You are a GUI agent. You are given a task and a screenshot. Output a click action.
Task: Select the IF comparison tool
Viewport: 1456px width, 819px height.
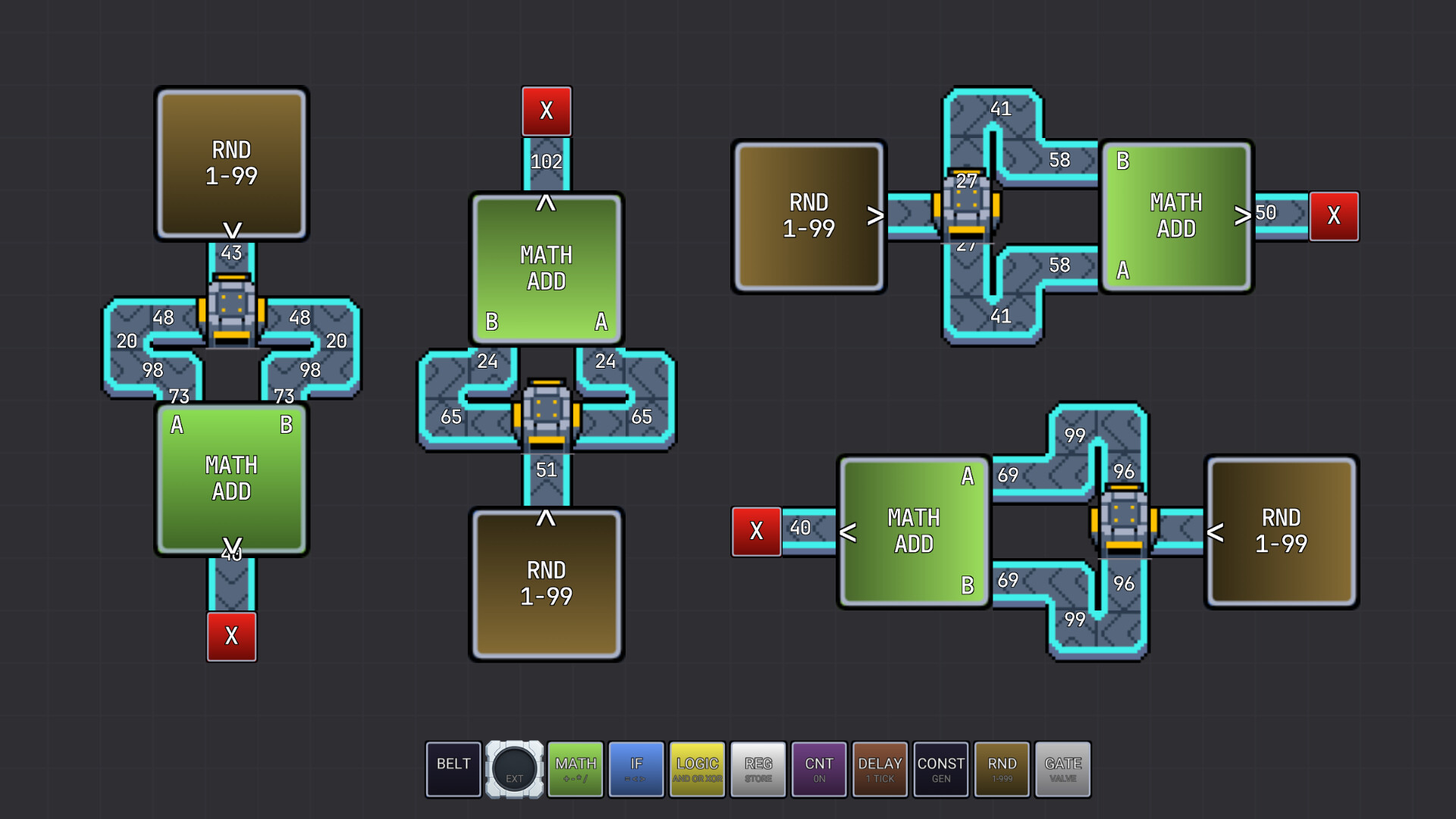pos(636,769)
